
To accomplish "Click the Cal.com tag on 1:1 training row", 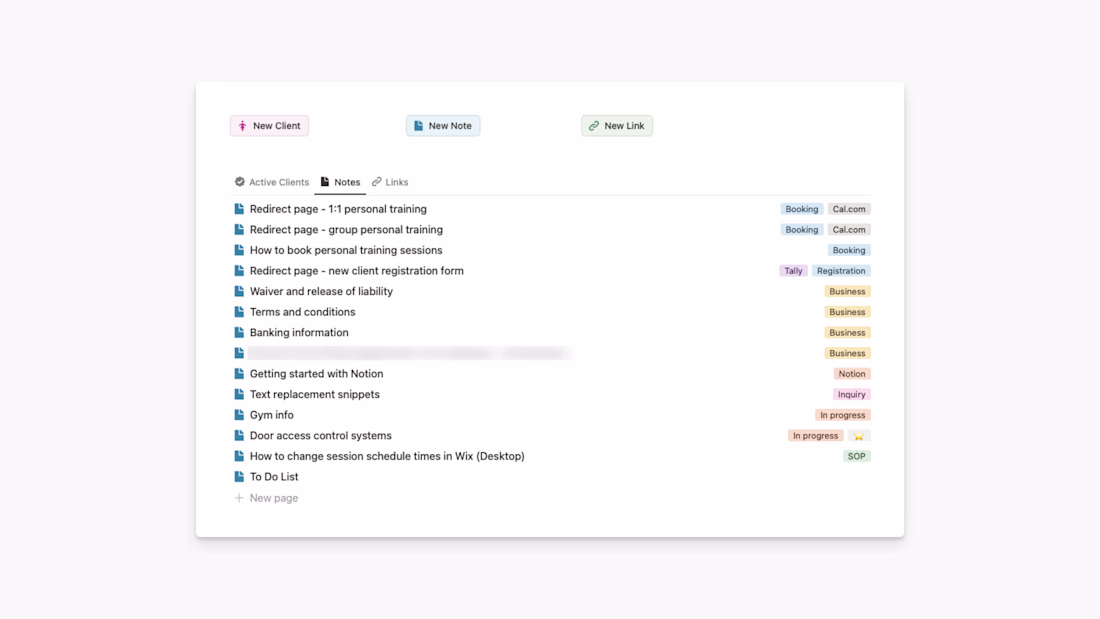I will [x=849, y=209].
